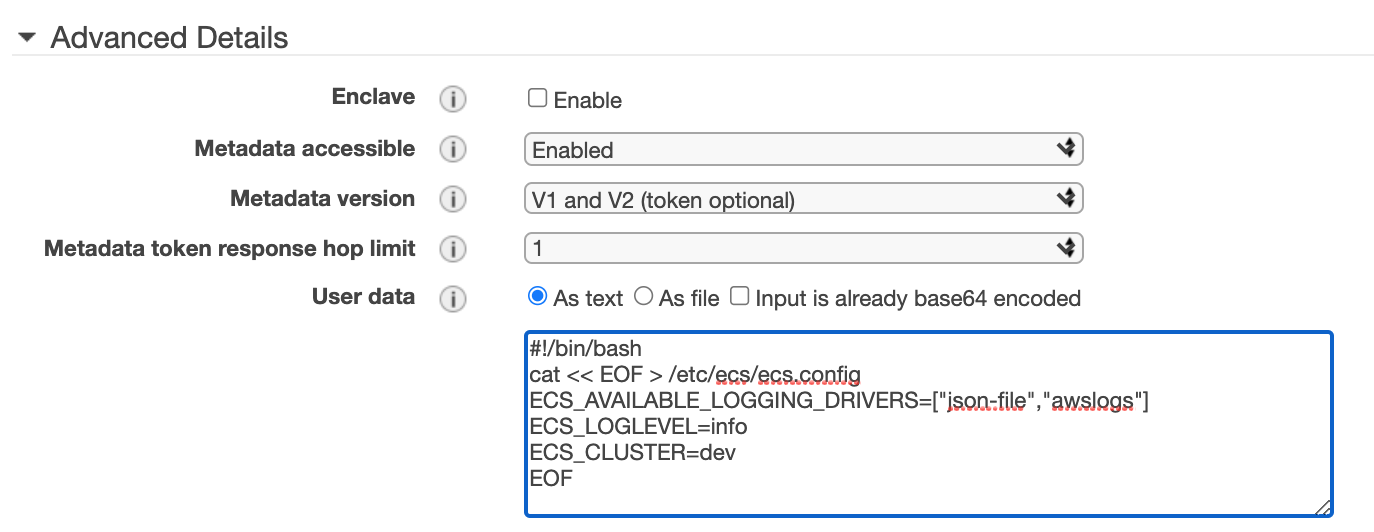The image size is (1374, 532).
Task: Click the #!/bin/bash line in user data
Action: (585, 349)
